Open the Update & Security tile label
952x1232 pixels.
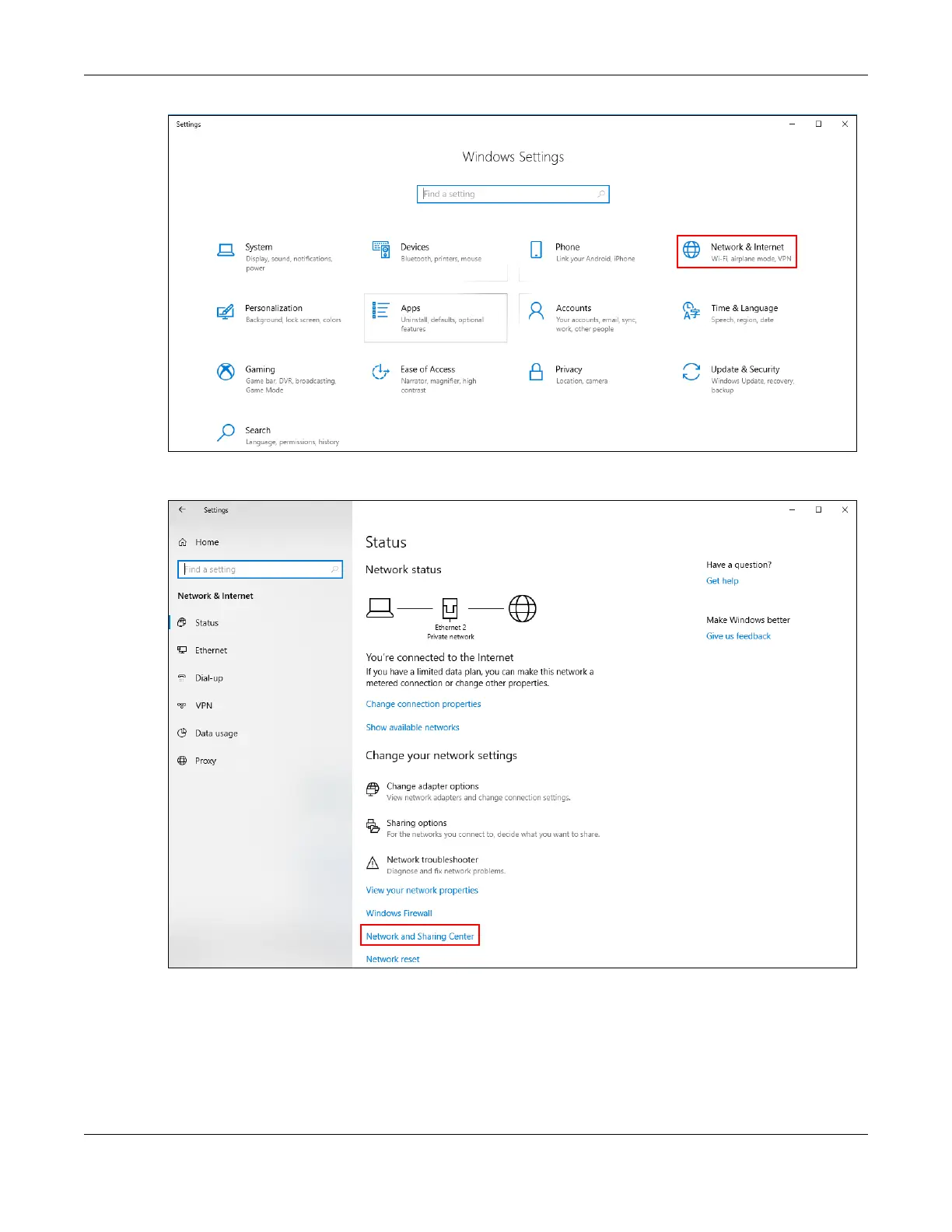point(745,369)
